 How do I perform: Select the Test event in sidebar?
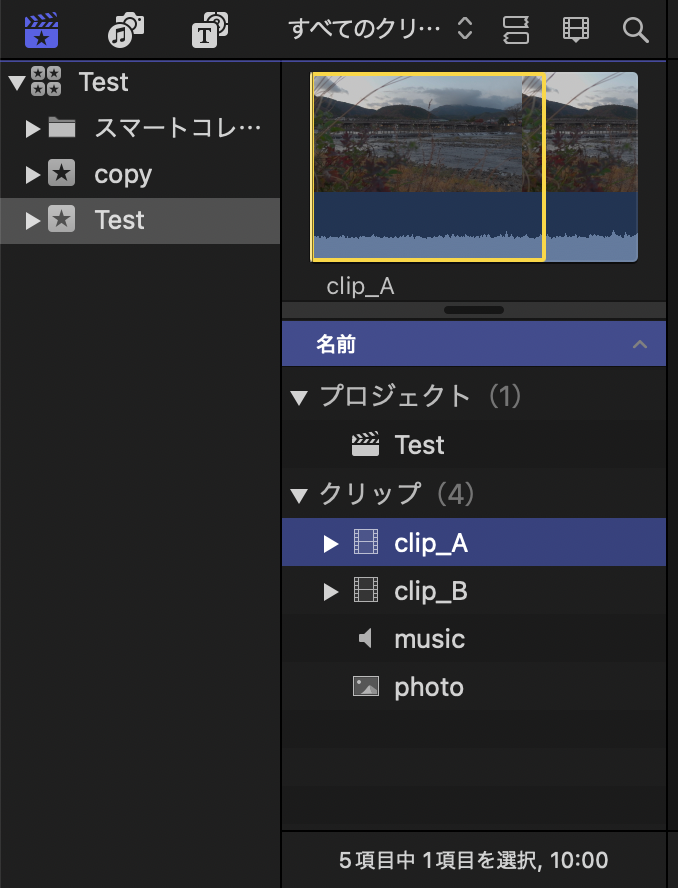(x=120, y=220)
